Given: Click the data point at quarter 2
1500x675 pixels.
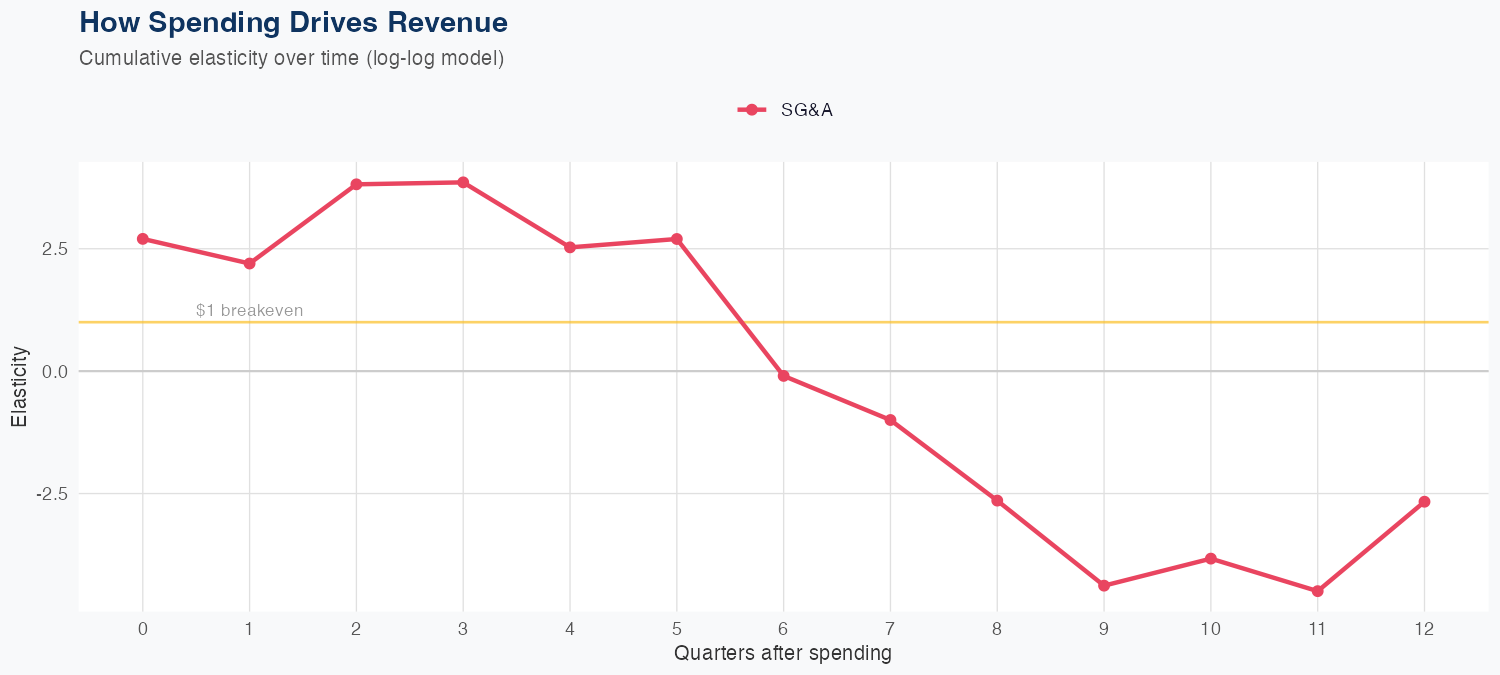Looking at the screenshot, I should (356, 184).
